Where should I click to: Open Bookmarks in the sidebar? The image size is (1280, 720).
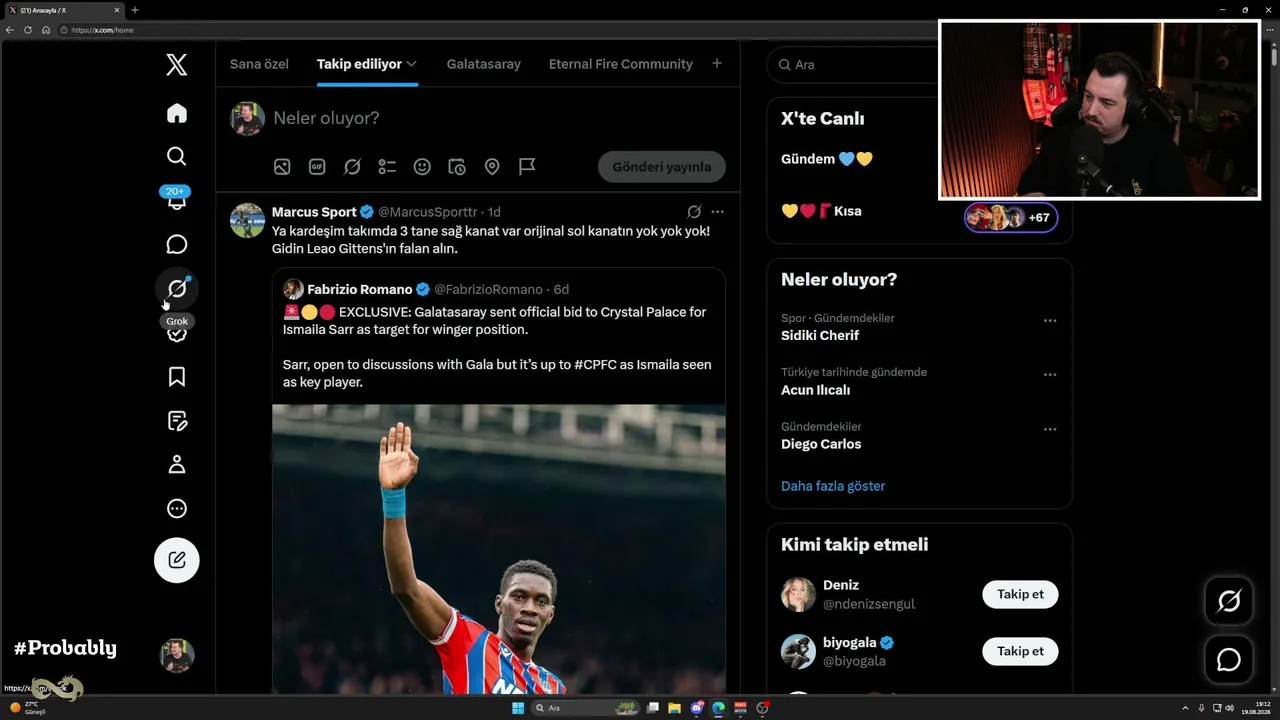coord(177,377)
